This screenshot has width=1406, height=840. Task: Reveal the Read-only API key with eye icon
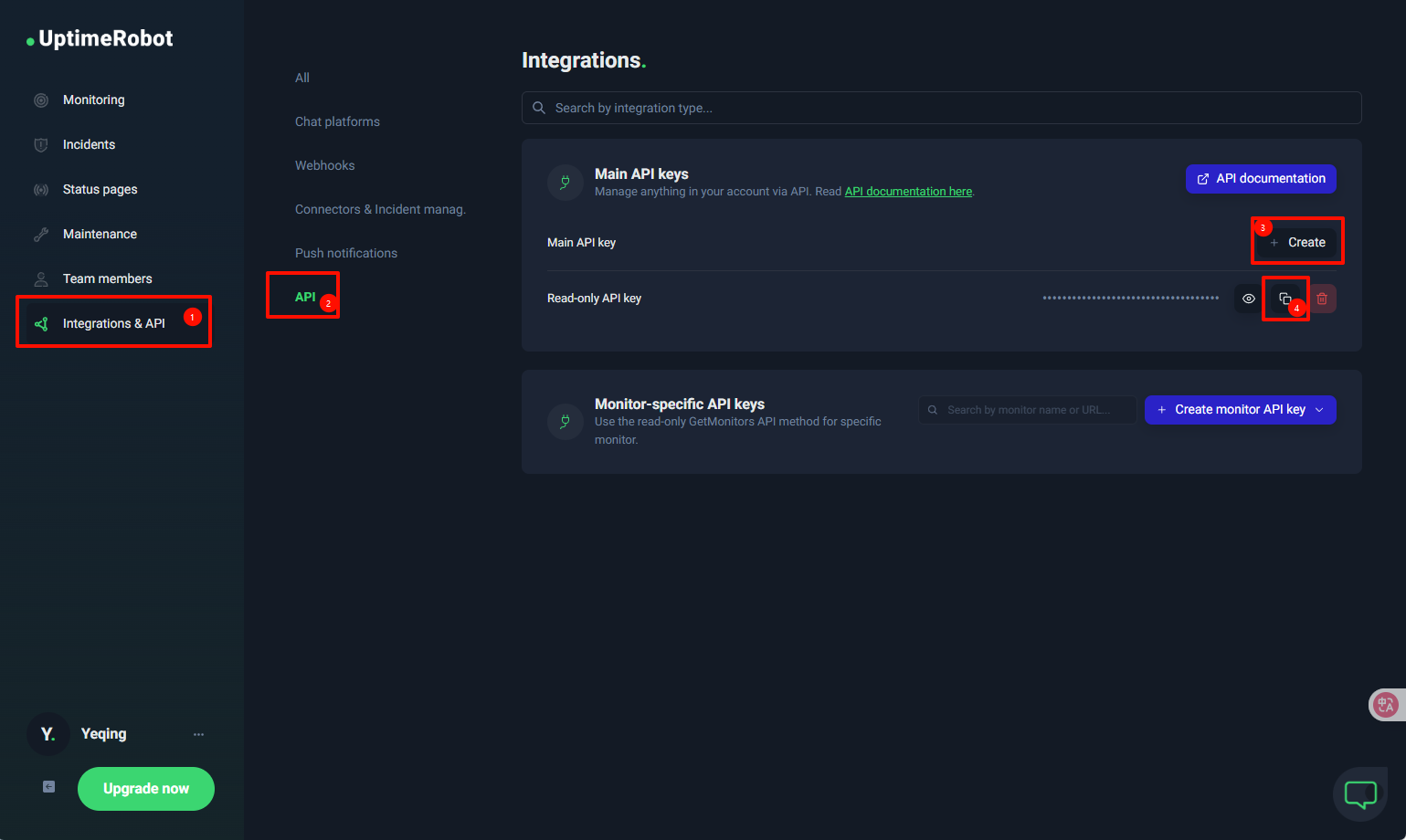click(x=1249, y=299)
